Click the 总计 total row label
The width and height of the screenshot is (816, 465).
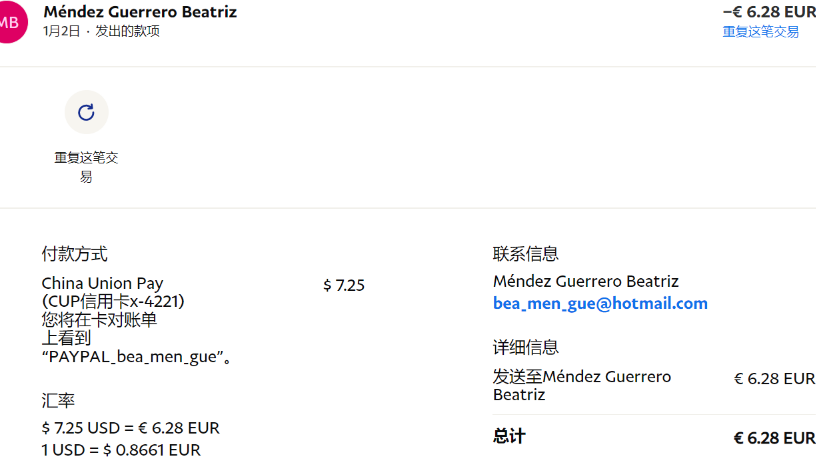tap(509, 437)
